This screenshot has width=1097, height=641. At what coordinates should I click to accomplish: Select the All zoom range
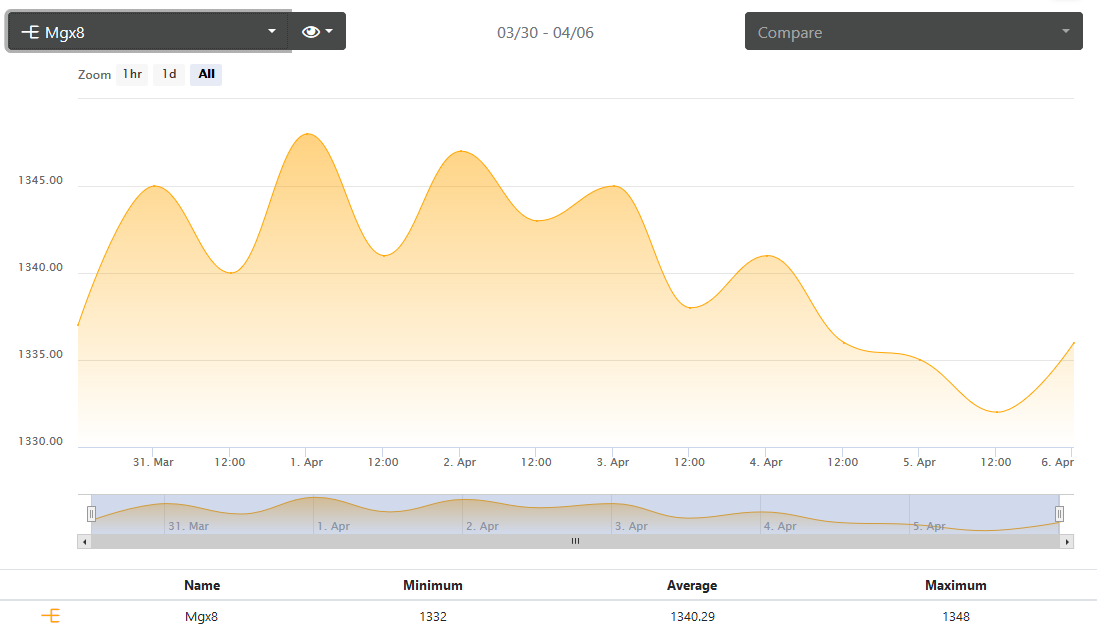click(x=206, y=74)
